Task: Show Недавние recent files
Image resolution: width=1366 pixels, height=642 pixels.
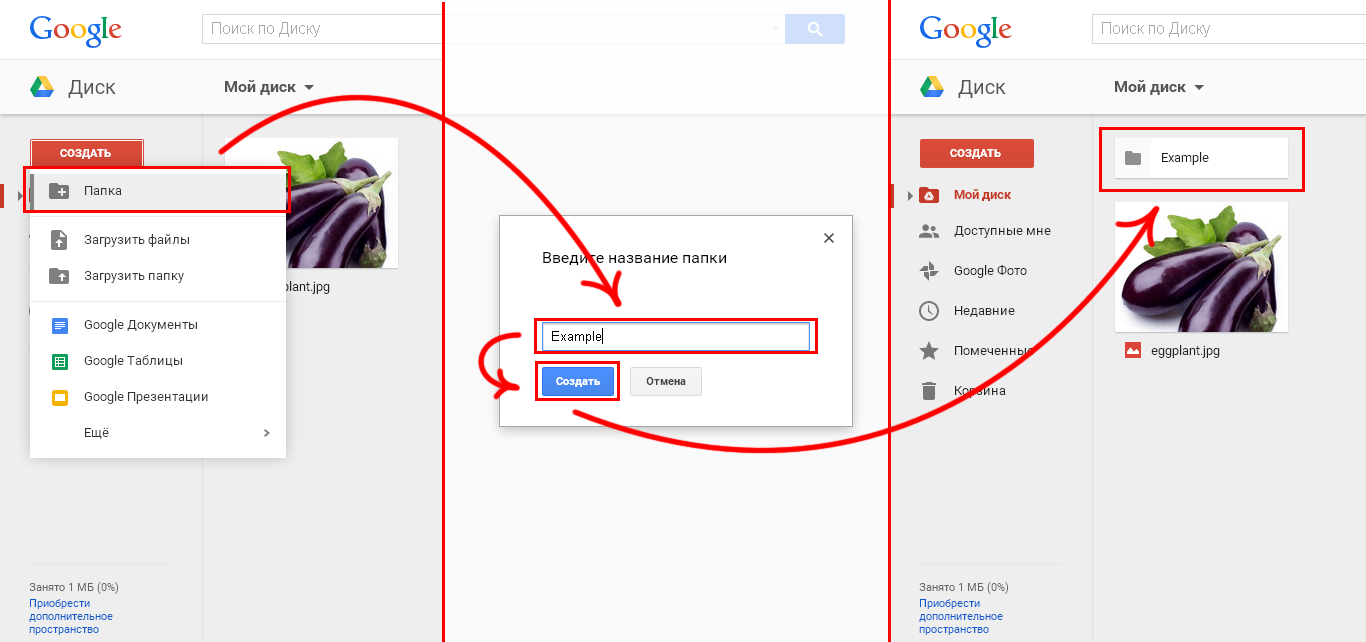Action: click(x=984, y=311)
